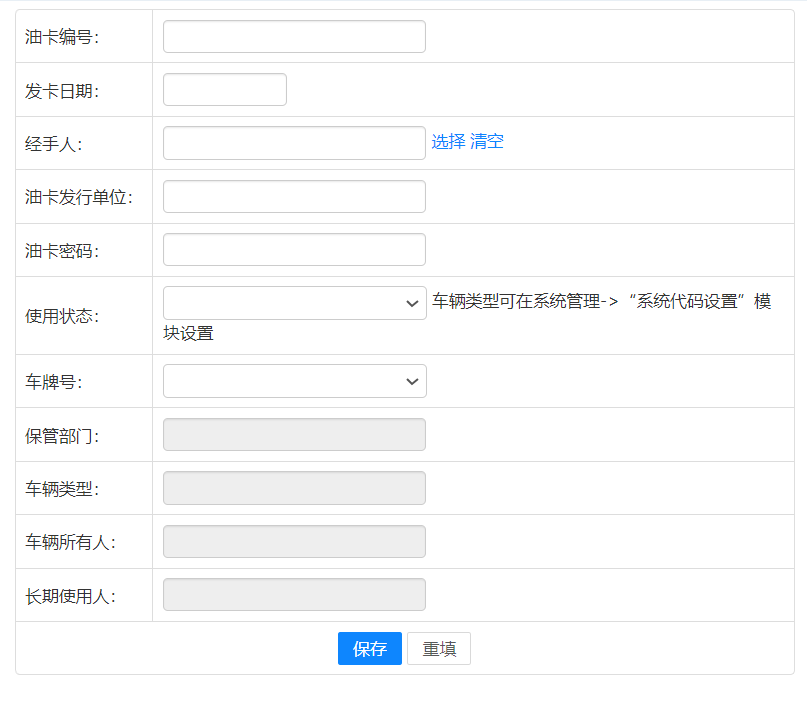Focus the 经手人 text input box
Image resolution: width=807 pixels, height=702 pixels.
pyautogui.click(x=294, y=143)
